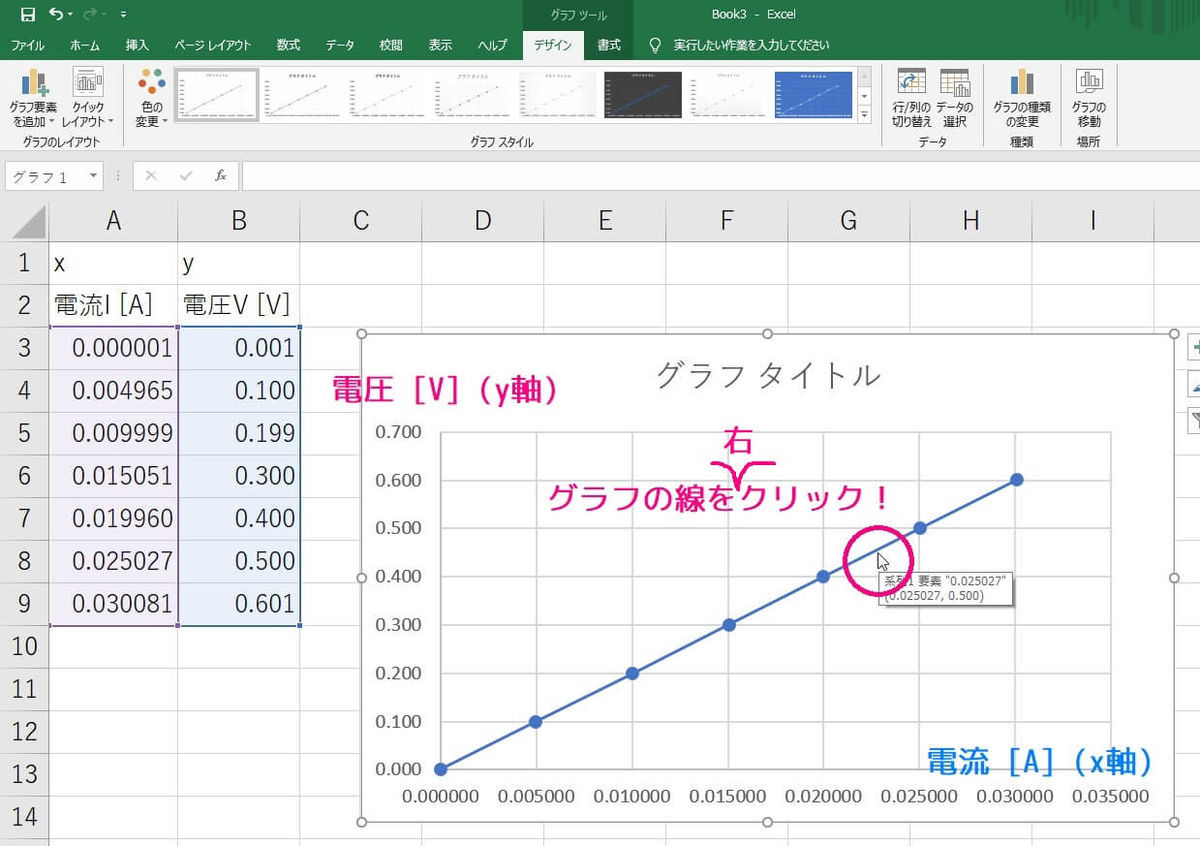Image resolution: width=1200 pixels, height=846 pixels.
Task: Switch to the 挿入 ribbon tab
Action: (x=137, y=45)
